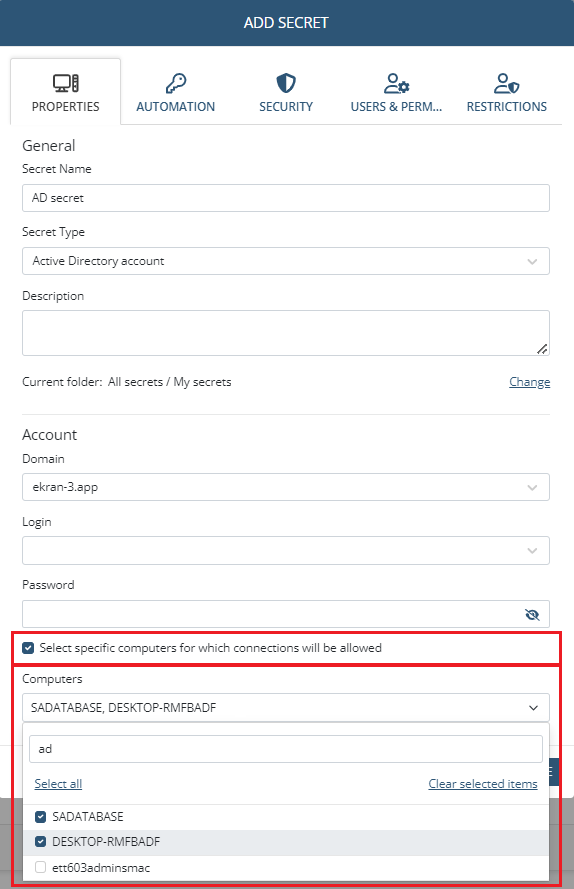Screen dimensions: 574x889
Task: Click the Automation key icon
Action: tap(176, 83)
